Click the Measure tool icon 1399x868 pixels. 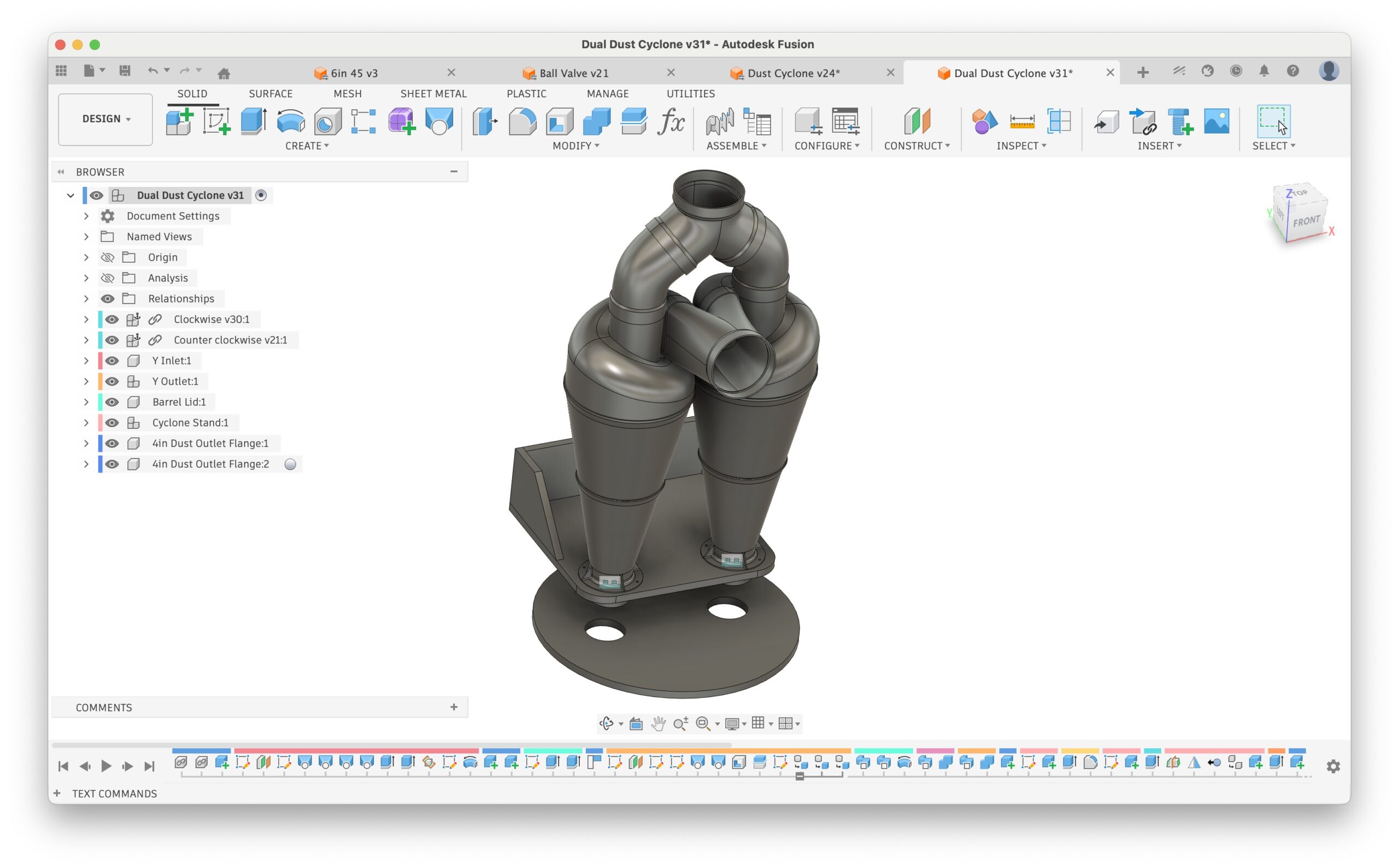1022,121
